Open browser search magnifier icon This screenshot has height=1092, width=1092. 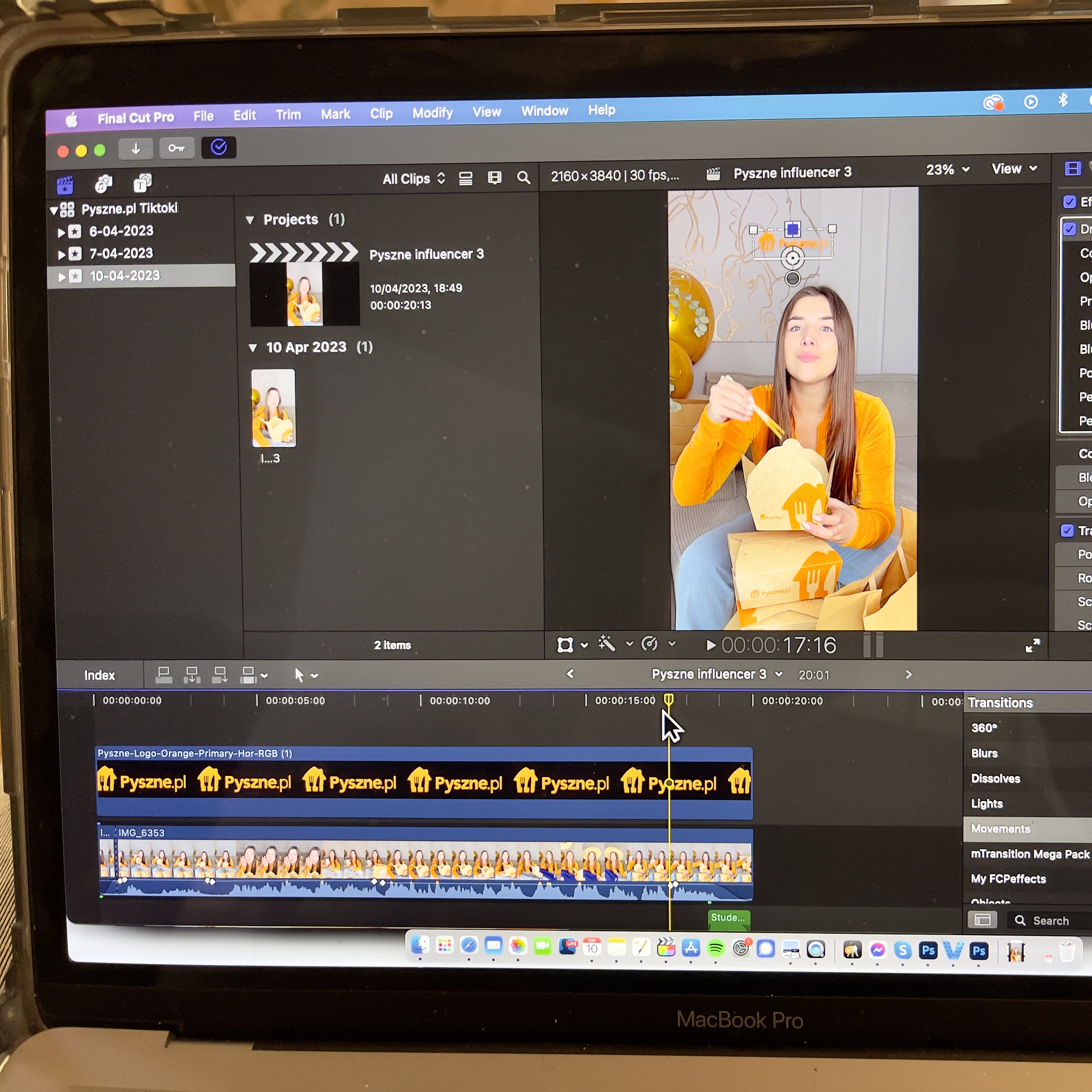[x=523, y=178]
